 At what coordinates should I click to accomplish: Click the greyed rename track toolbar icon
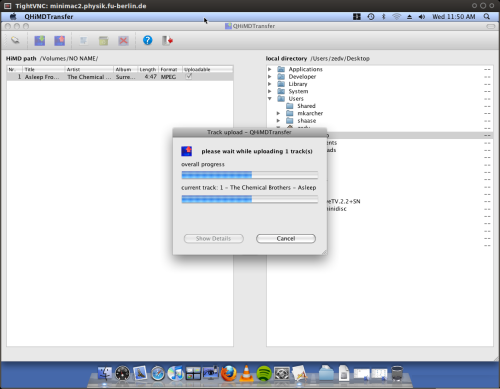pos(83,41)
